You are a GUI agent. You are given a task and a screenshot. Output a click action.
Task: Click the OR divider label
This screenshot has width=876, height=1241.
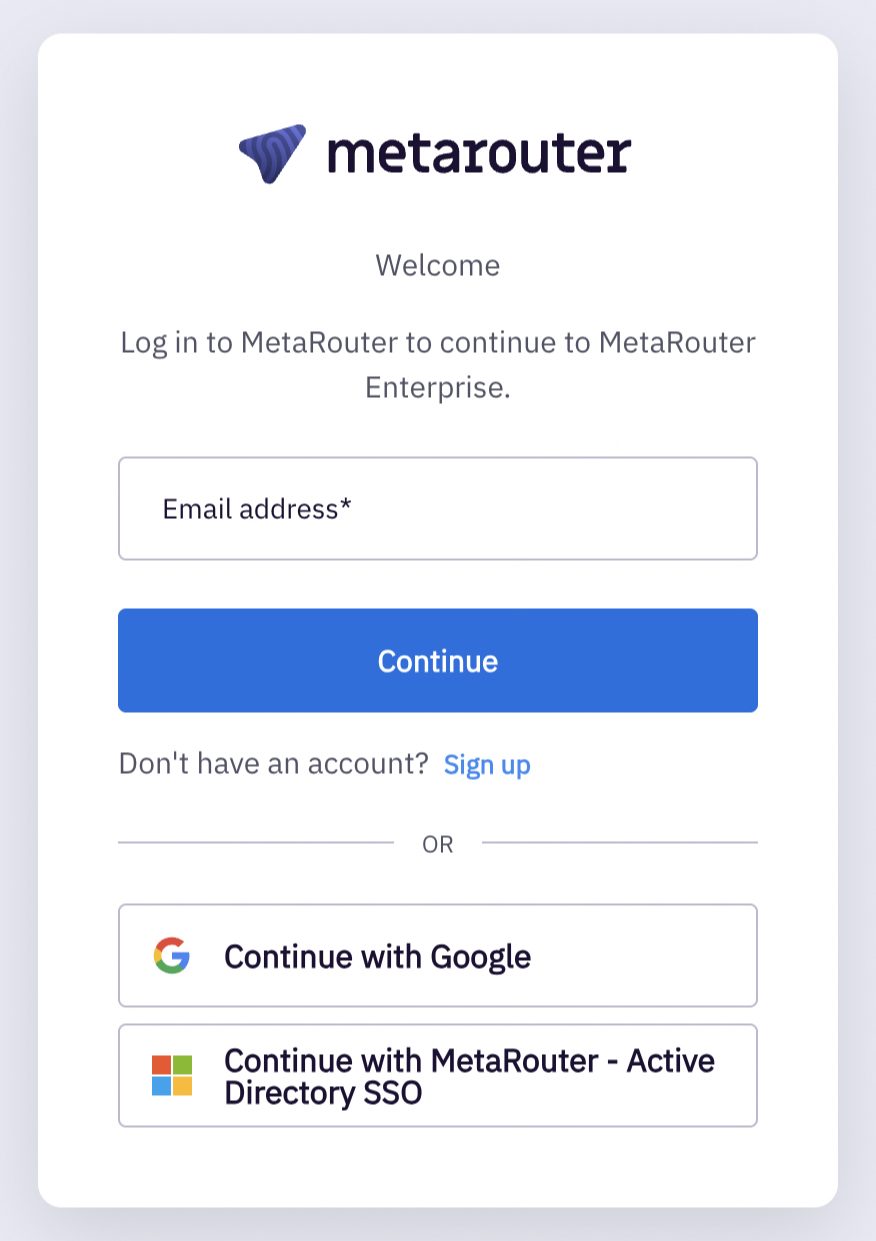pyautogui.click(x=437, y=845)
